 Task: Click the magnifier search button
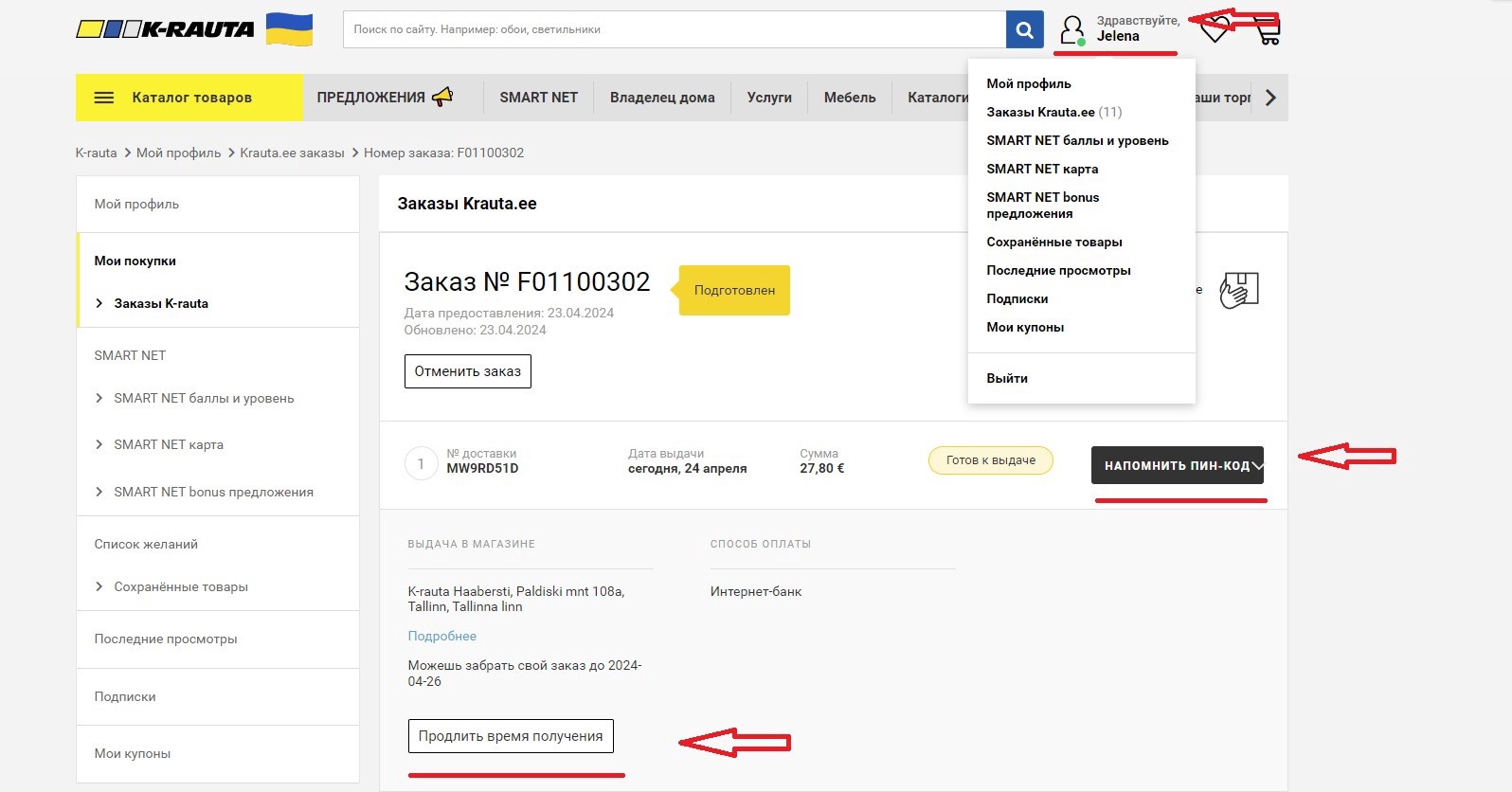coord(1024,29)
